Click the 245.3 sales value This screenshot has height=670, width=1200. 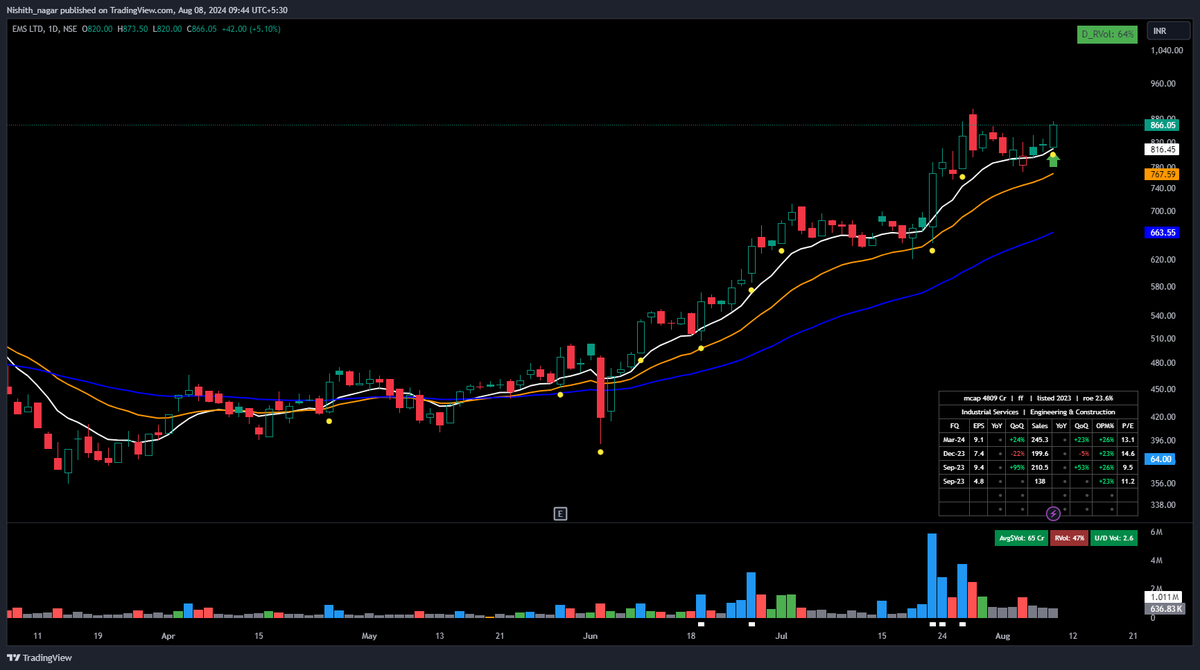click(x=1040, y=439)
